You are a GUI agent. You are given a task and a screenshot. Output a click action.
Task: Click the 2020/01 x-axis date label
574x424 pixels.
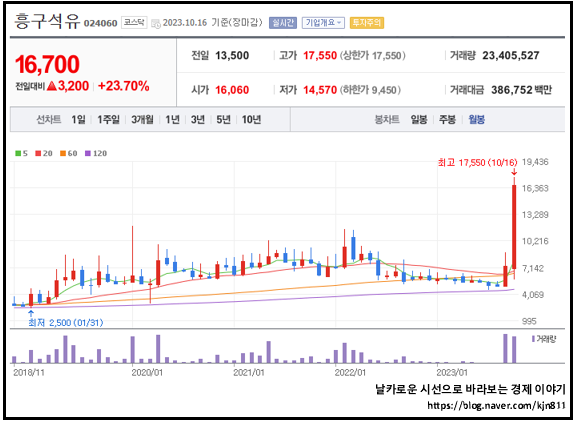click(x=147, y=372)
